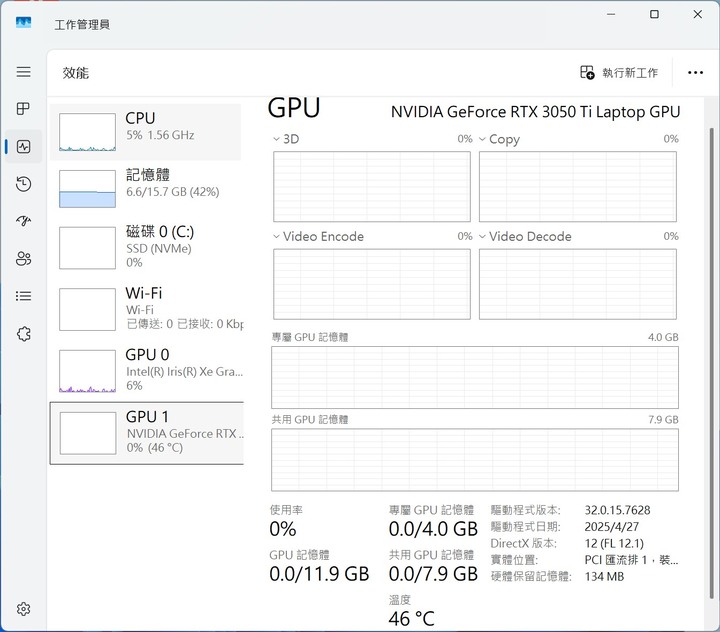
Task: Click the PCI 匯流排 1 location value
Action: tap(631, 560)
